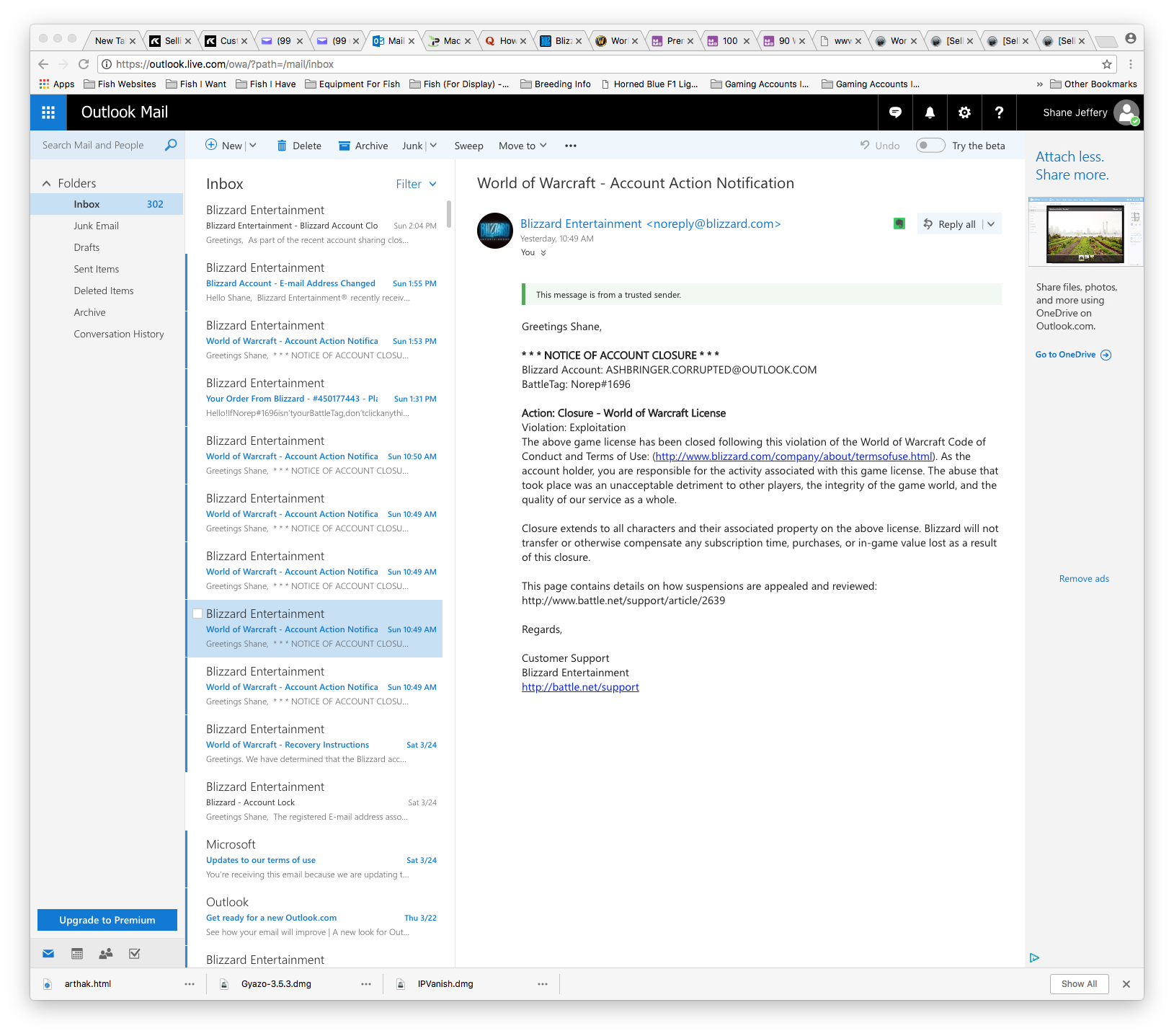Open the Tasks module icon
The width and height of the screenshot is (1174, 1036).
pyautogui.click(x=135, y=954)
